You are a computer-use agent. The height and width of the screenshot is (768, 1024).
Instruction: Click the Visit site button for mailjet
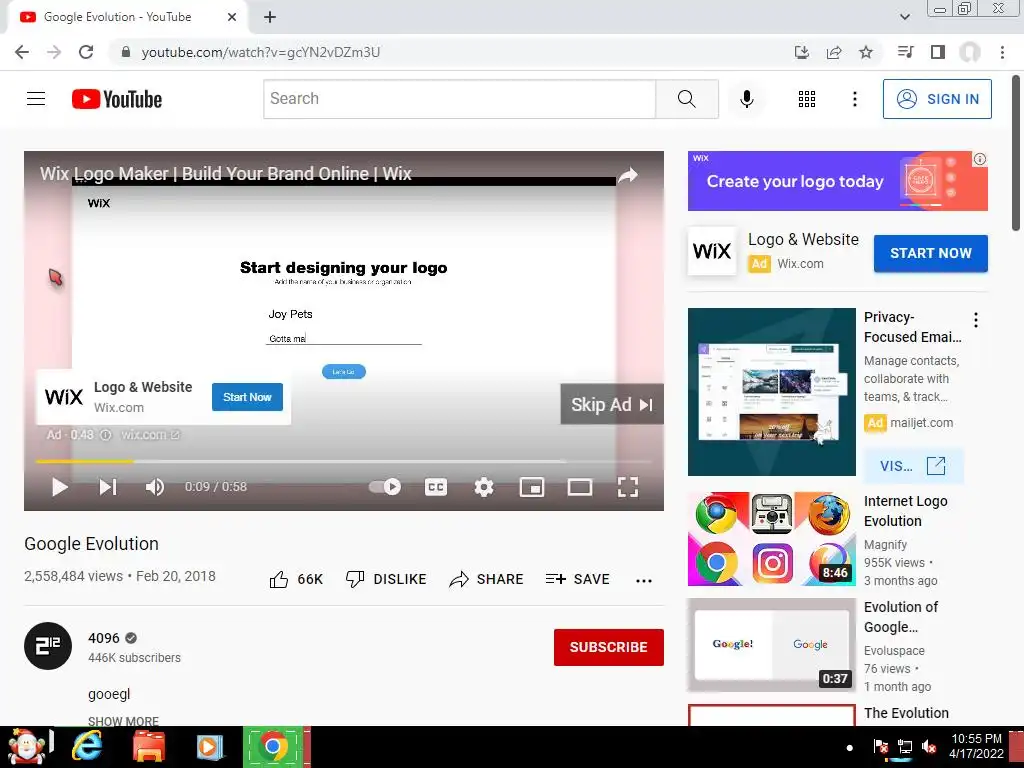pos(913,466)
